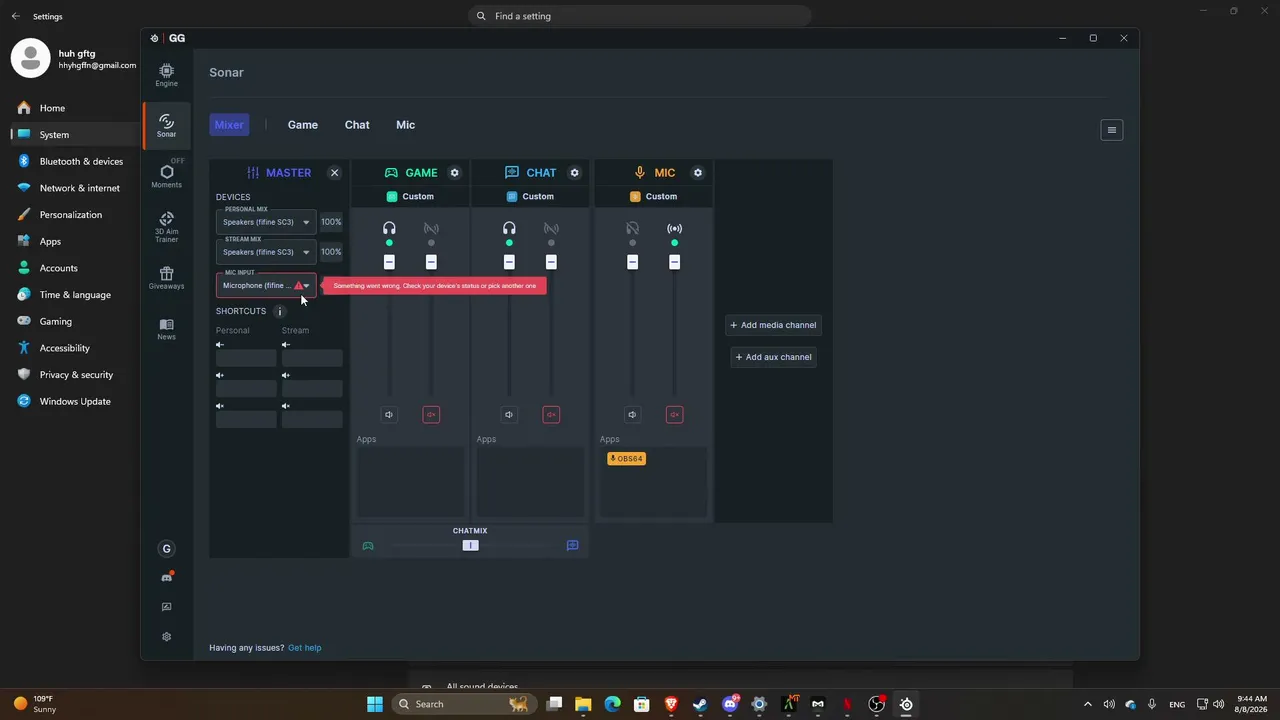Click the mic input warning triangle icon

point(298,285)
